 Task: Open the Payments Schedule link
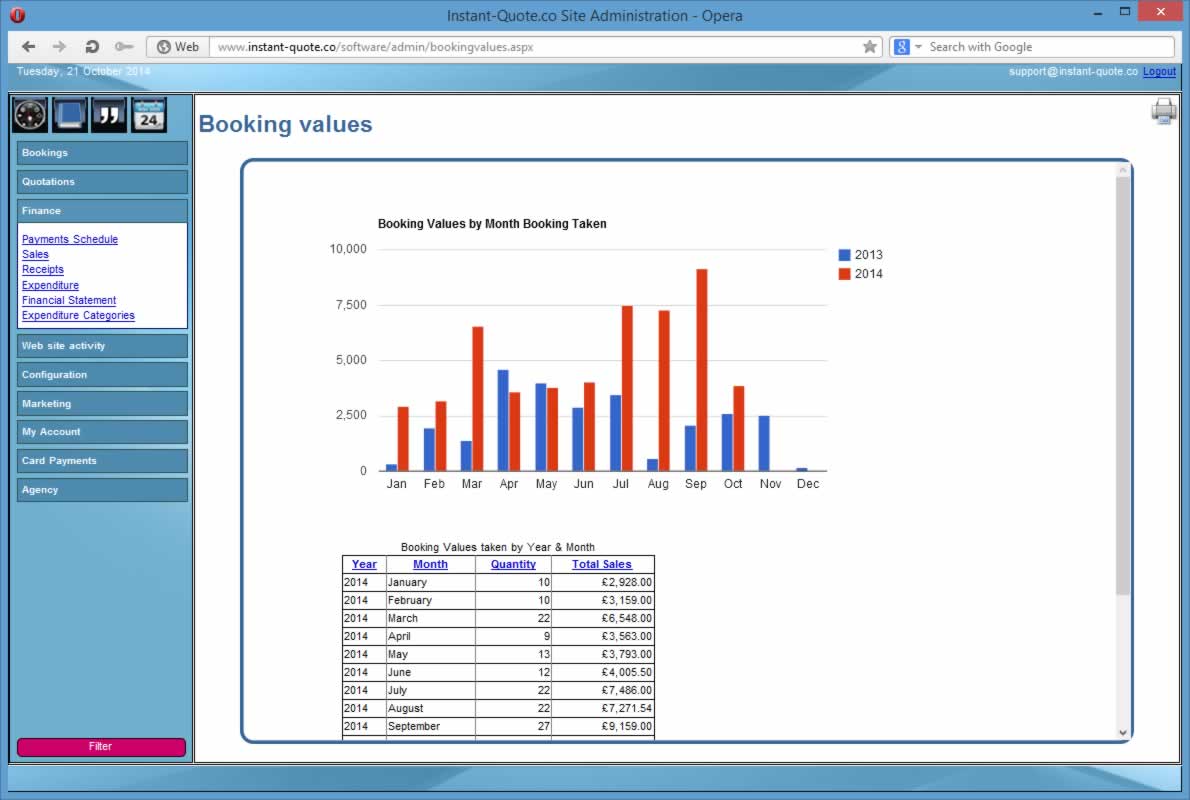click(x=70, y=239)
